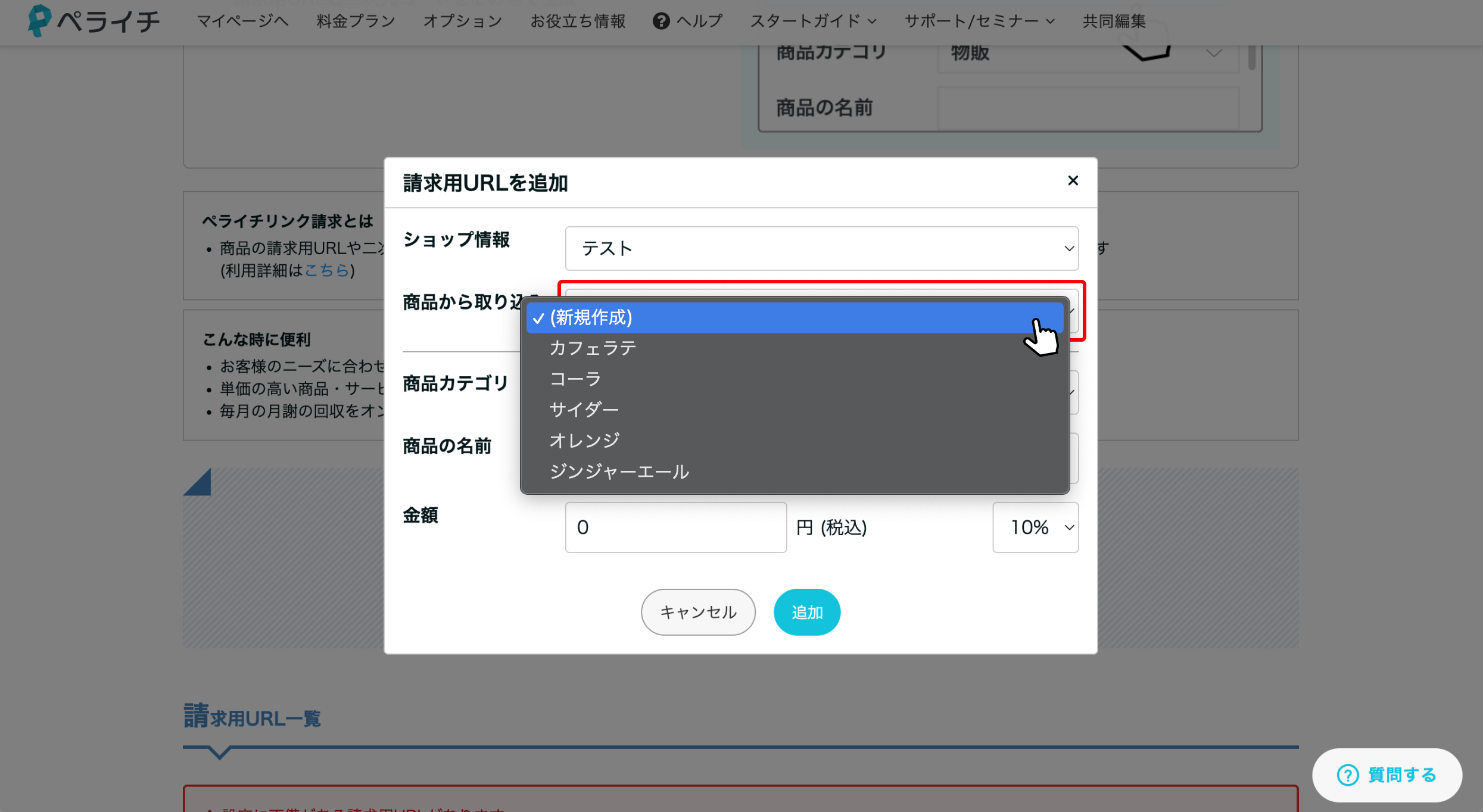Select ジンジャーエール from the product list
Image resolution: width=1483 pixels, height=812 pixels.
(795, 471)
